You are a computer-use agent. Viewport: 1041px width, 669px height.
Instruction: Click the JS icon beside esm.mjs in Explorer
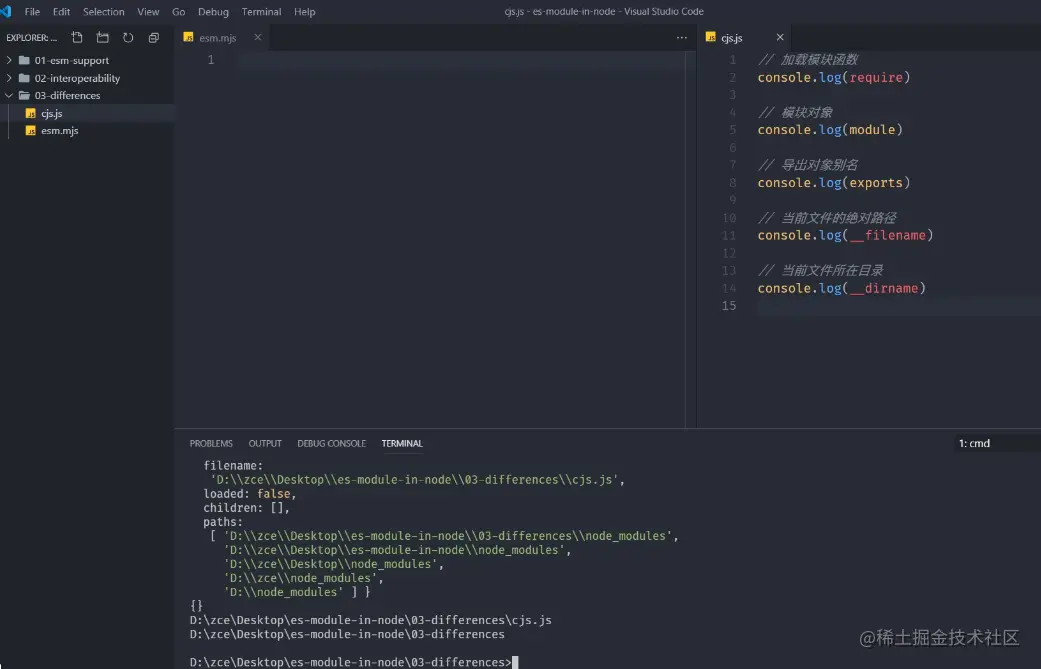pos(31,131)
